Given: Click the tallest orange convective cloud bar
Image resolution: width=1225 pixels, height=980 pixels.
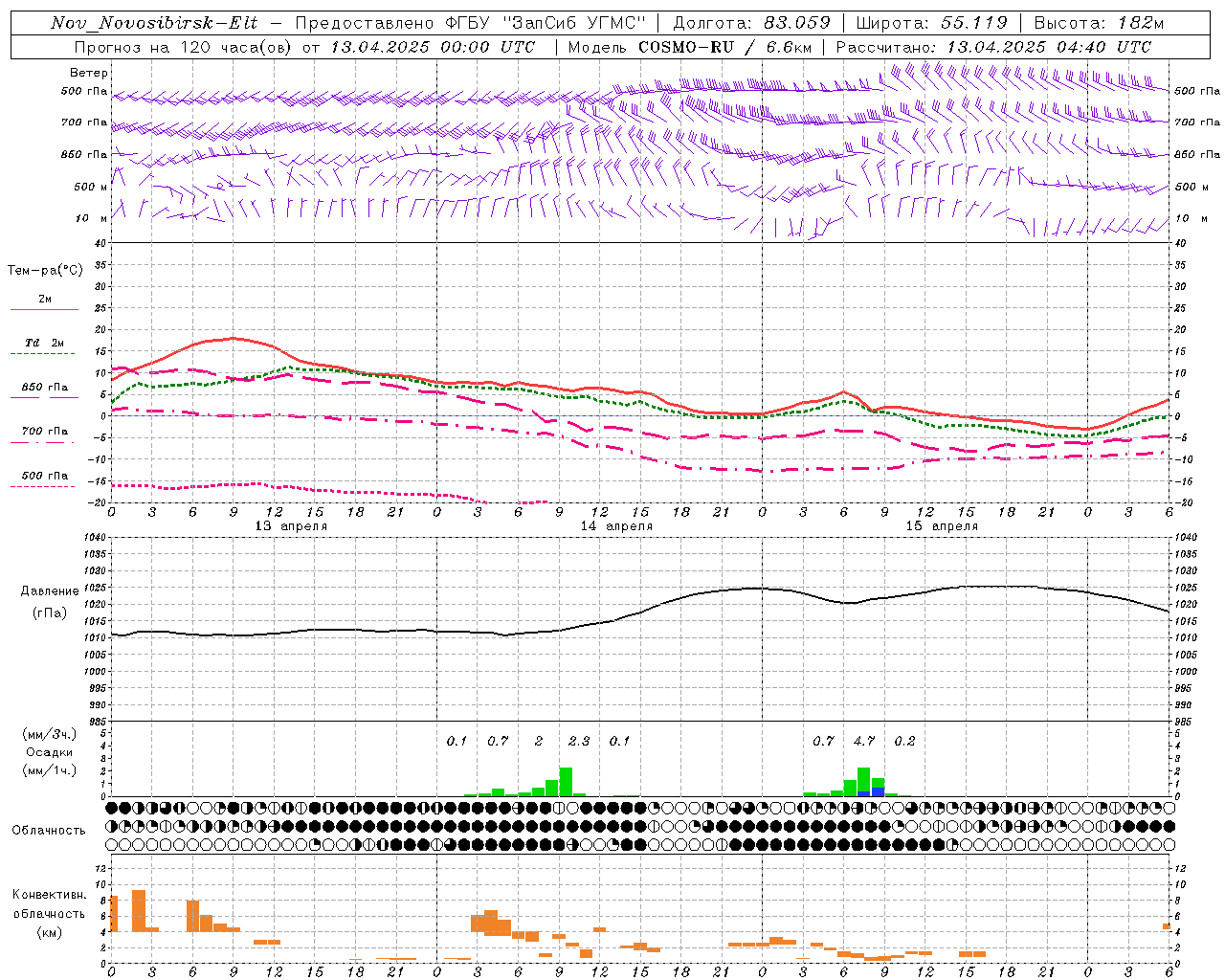Looking at the screenshot, I should click(x=139, y=910).
